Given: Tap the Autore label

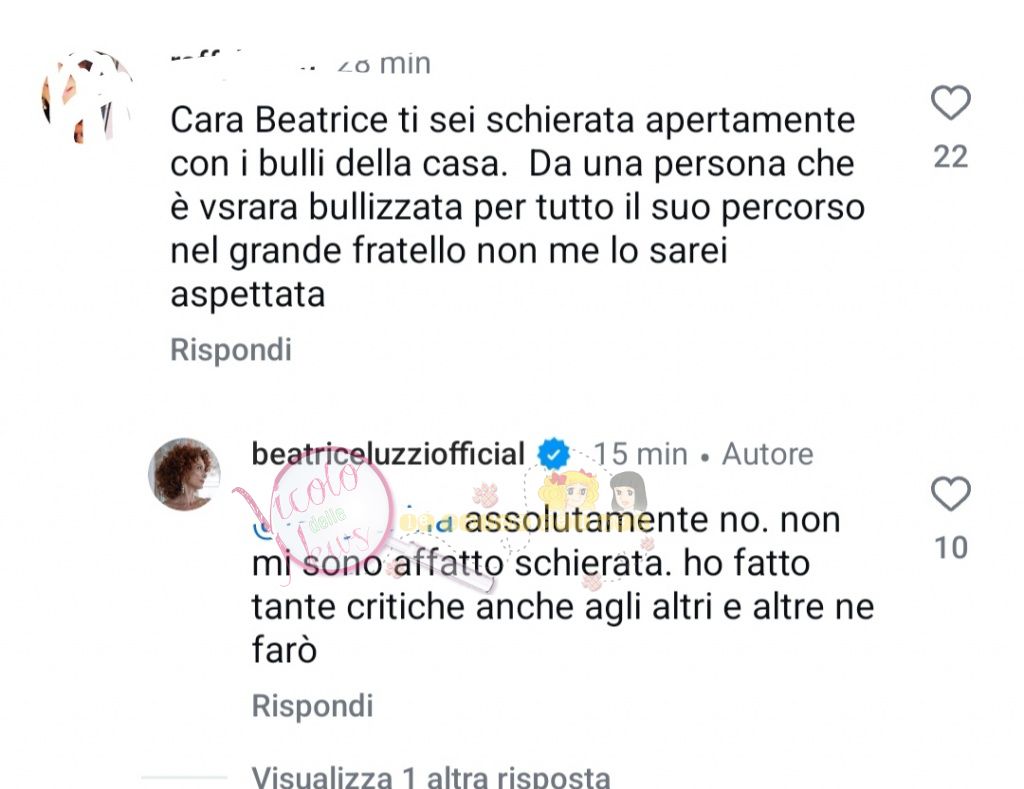Looking at the screenshot, I should (767, 454).
